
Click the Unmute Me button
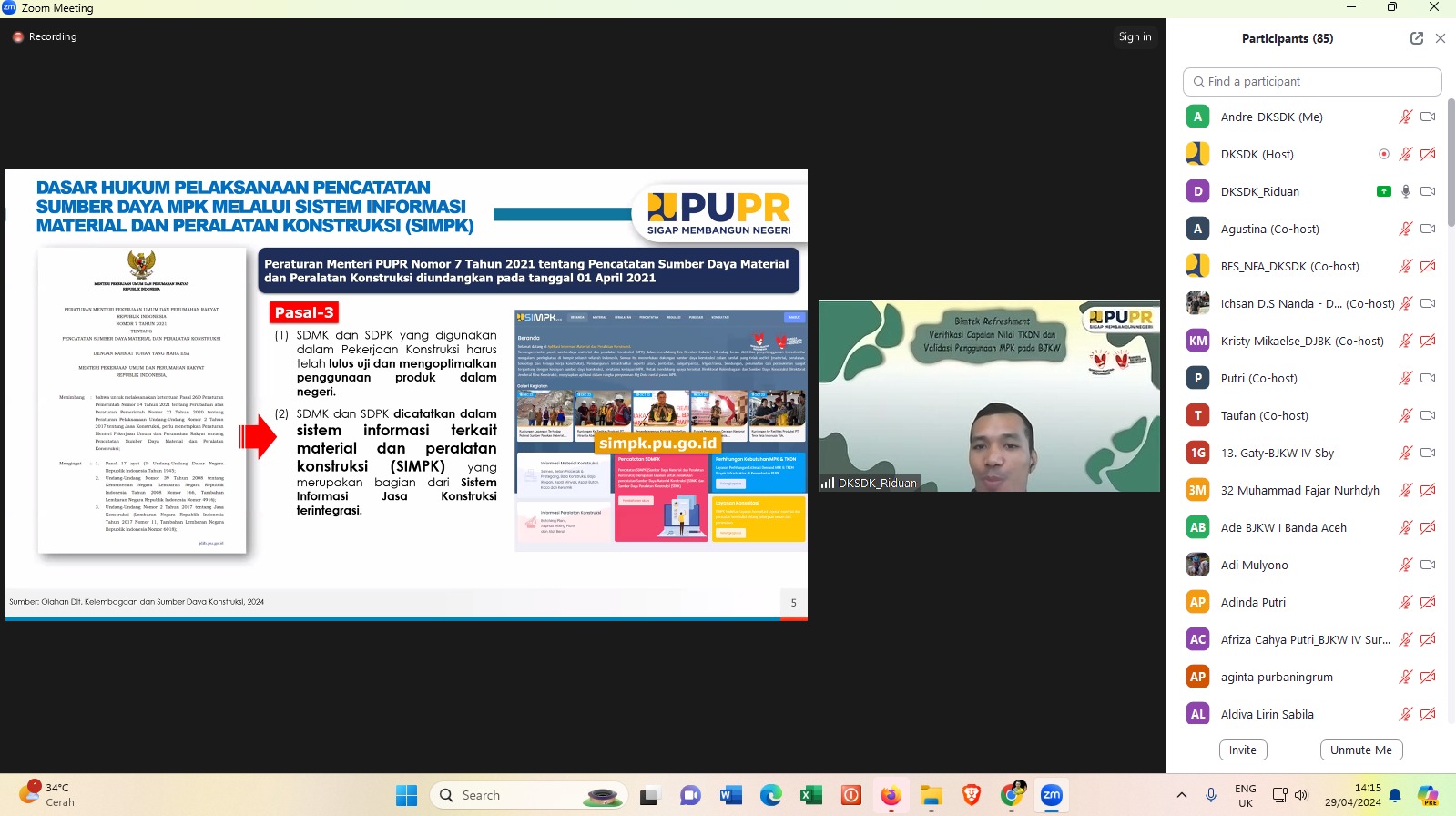[x=1361, y=750]
